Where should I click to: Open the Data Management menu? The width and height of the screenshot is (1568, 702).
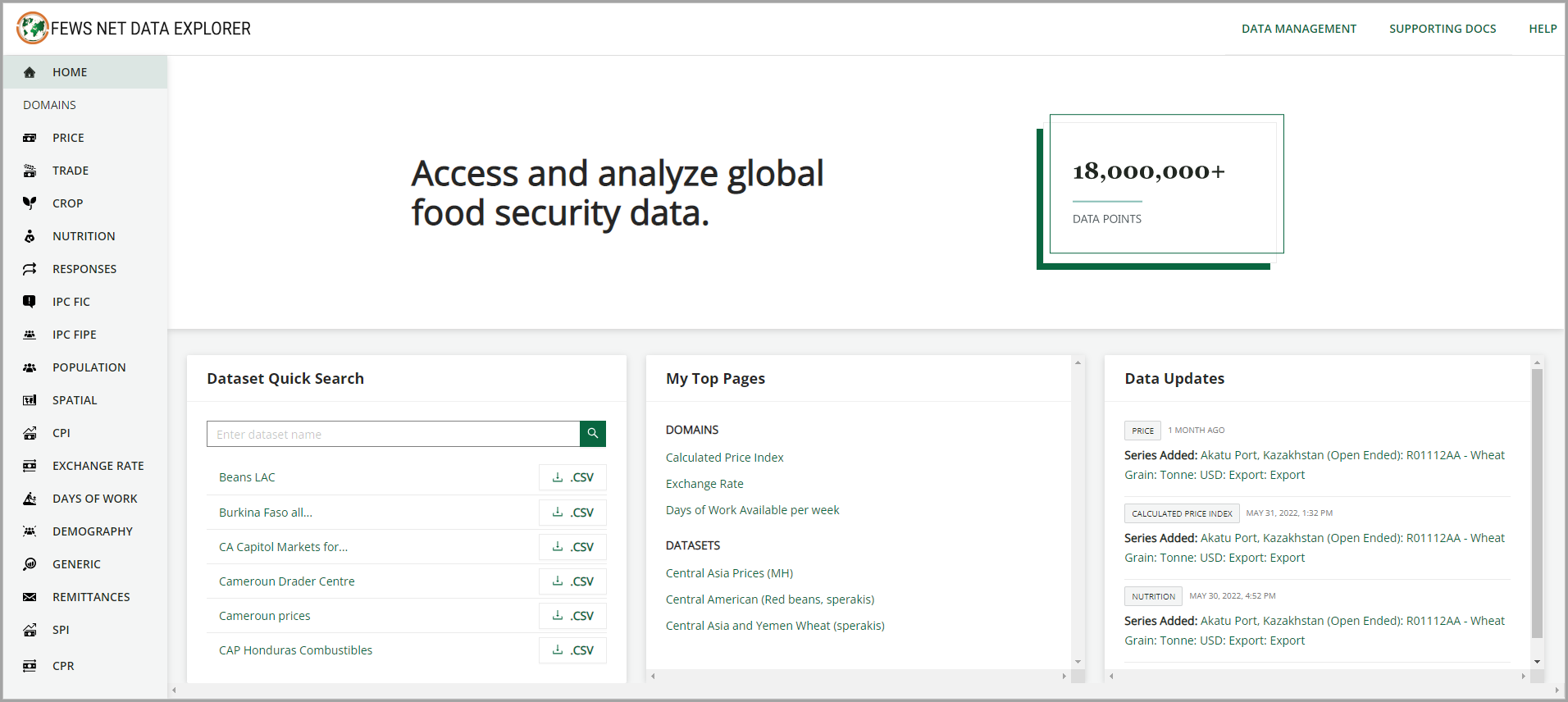1298,29
